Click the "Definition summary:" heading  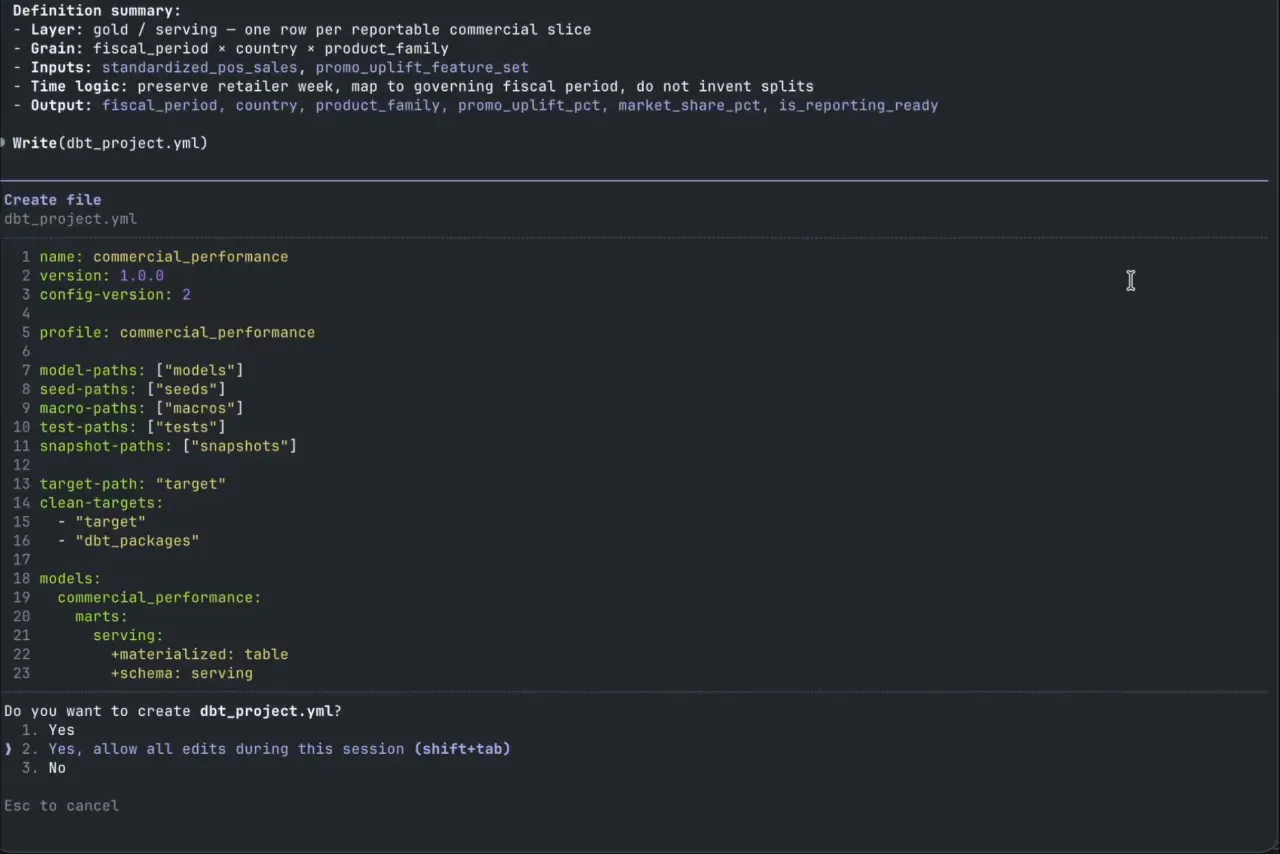(97, 11)
